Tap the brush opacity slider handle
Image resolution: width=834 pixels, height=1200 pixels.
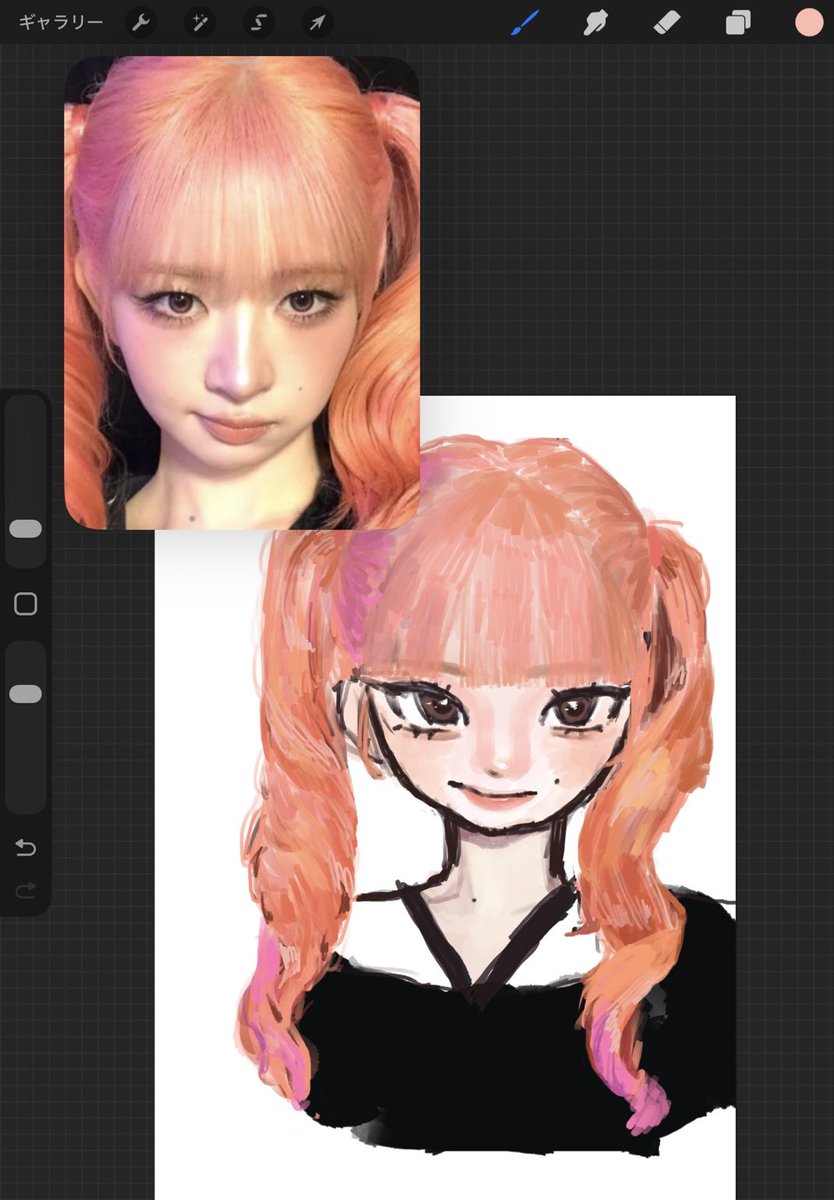(26, 694)
